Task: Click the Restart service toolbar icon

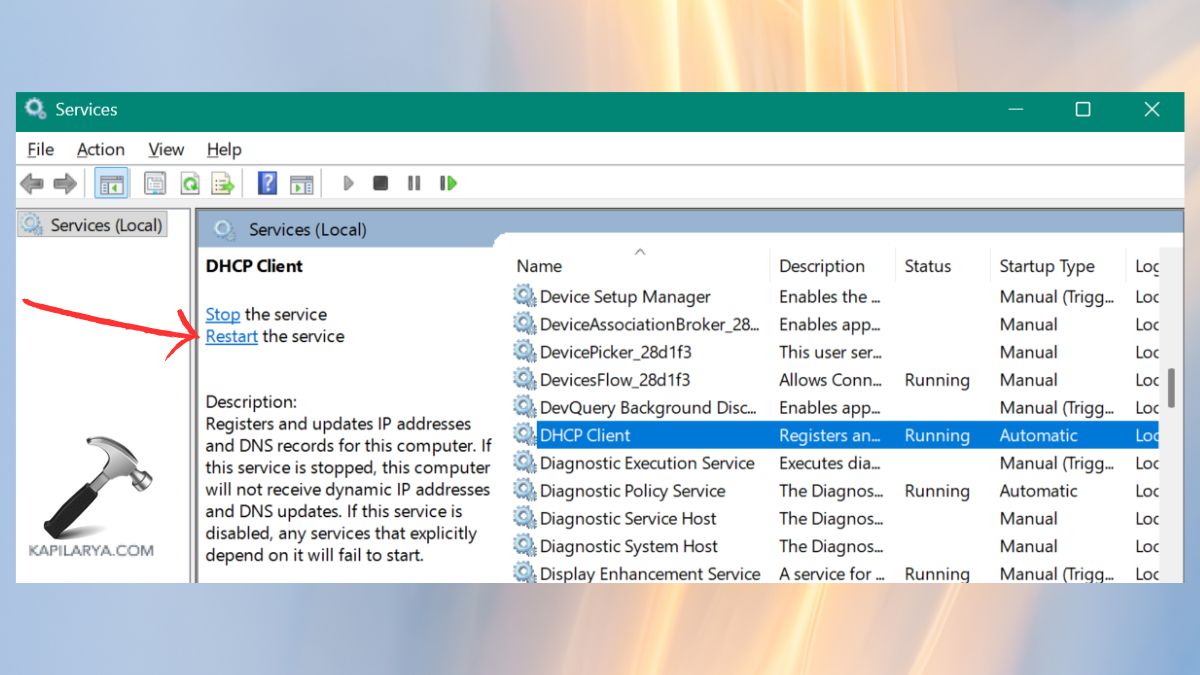Action: tap(448, 183)
